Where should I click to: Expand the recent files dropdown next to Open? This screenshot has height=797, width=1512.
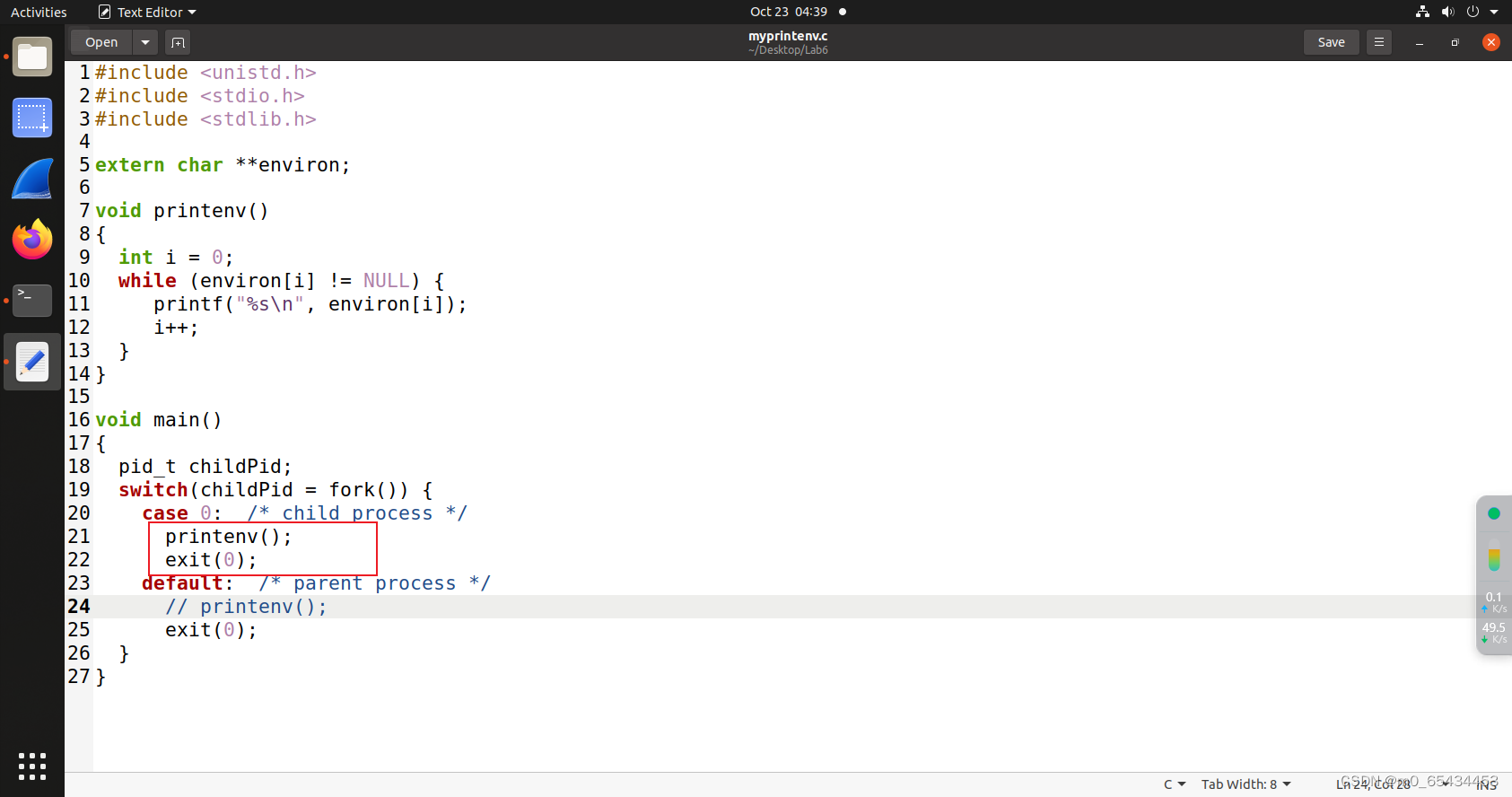click(x=145, y=42)
